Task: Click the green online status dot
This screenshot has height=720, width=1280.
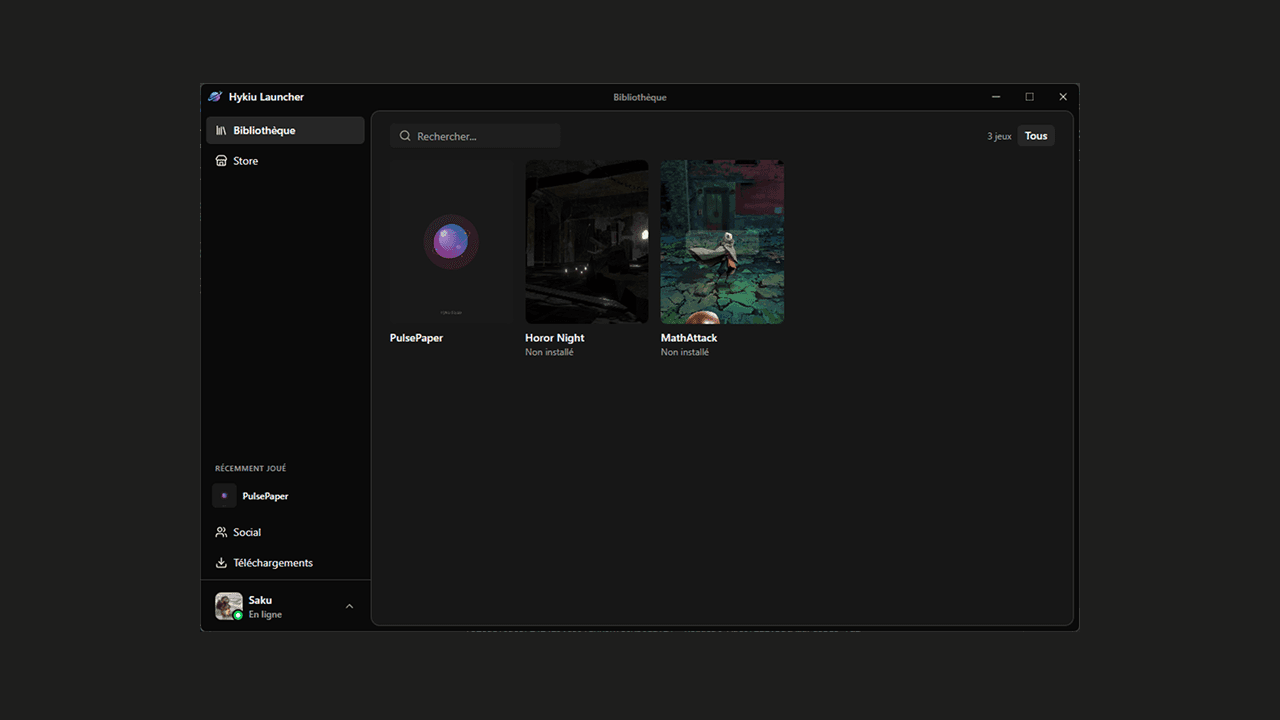Action: pyautogui.click(x=238, y=616)
